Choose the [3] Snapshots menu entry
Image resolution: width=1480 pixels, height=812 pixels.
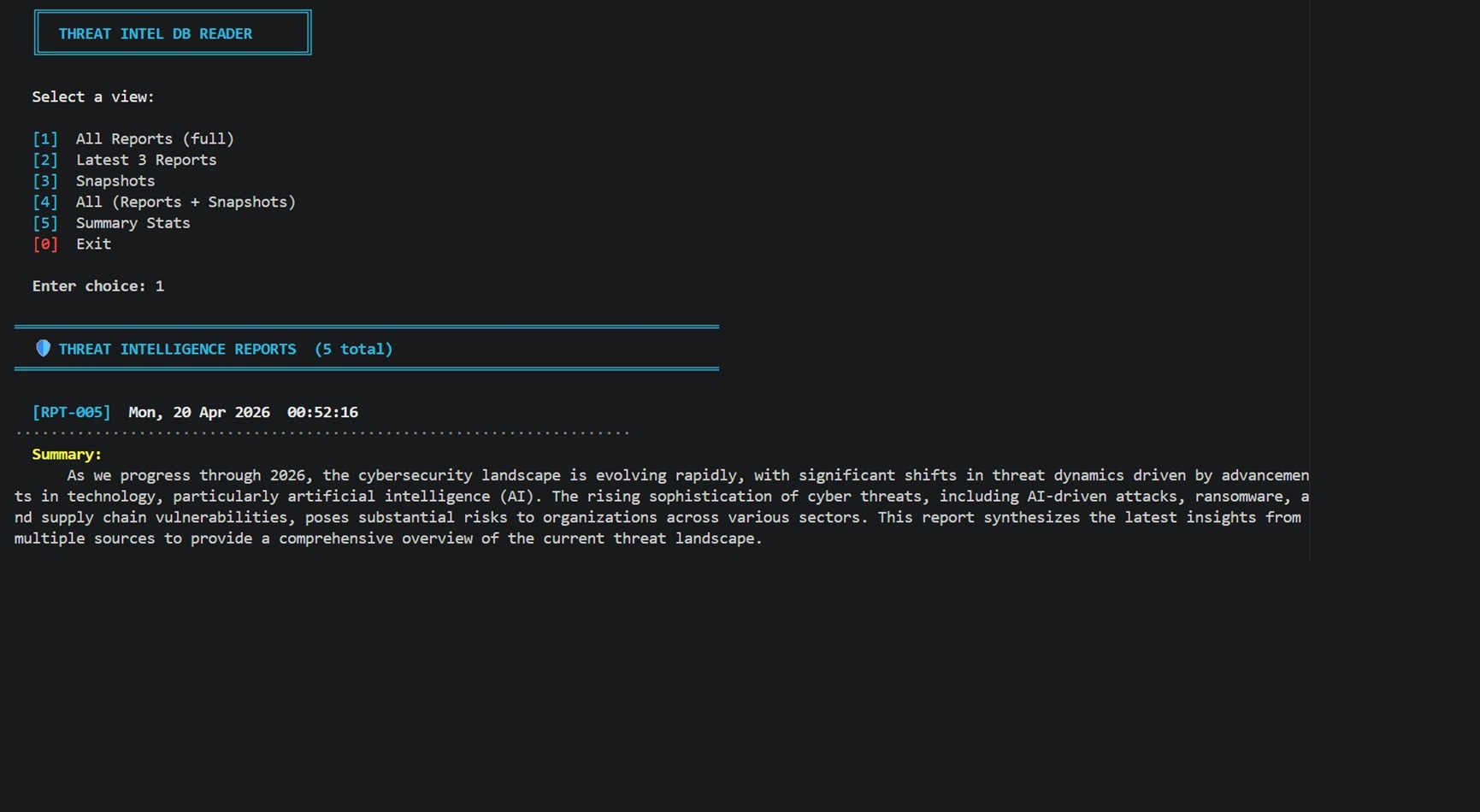(x=115, y=181)
